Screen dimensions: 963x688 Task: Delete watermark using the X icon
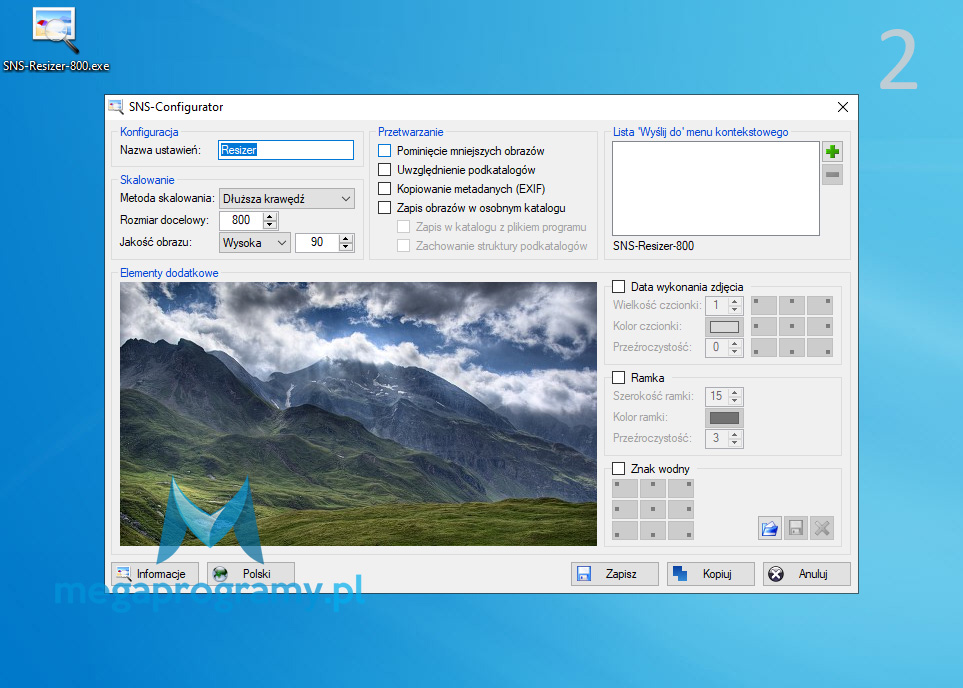[x=822, y=528]
